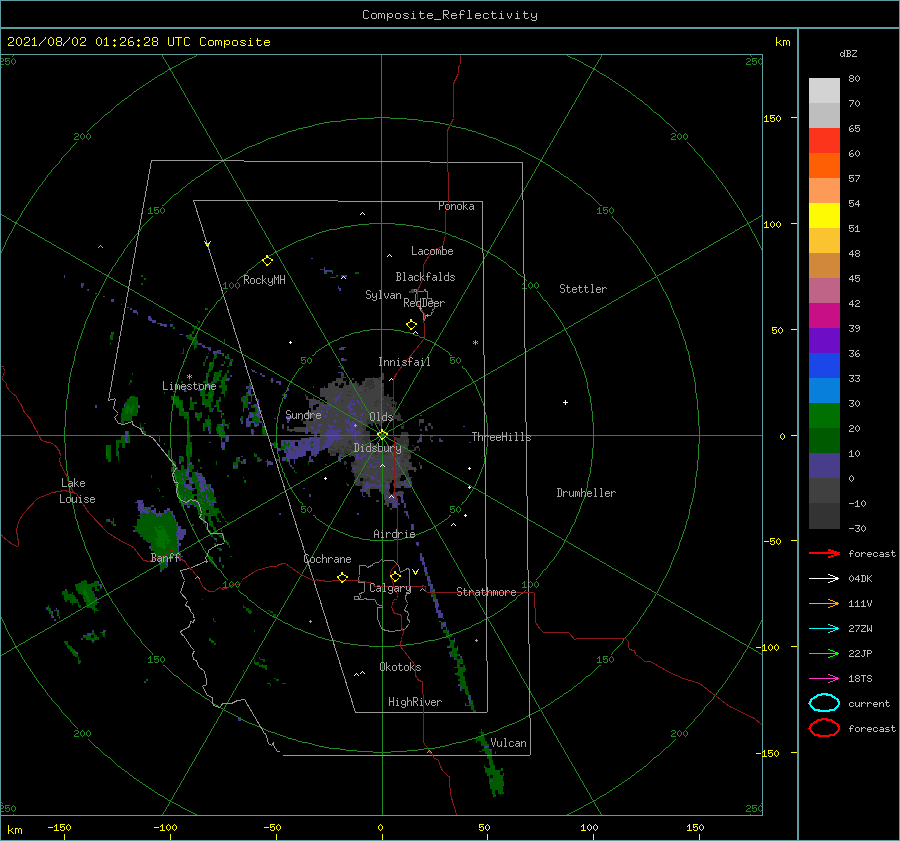This screenshot has width=900, height=841.
Task: Click the red forecast arrow icon
Action: pyautogui.click(x=824, y=553)
